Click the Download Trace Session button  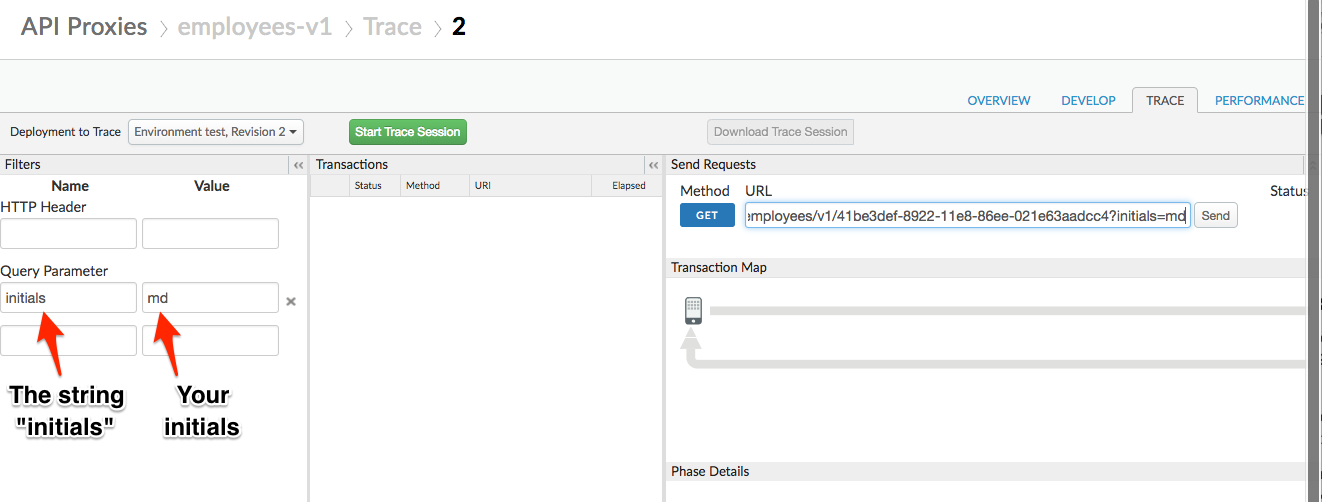(x=780, y=132)
